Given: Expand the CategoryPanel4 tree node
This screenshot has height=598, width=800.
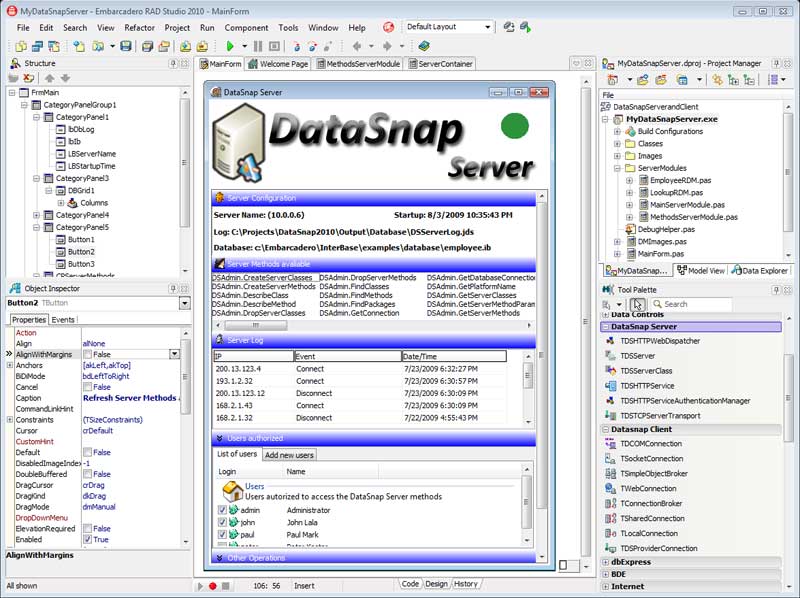Looking at the screenshot, I should coord(36,215).
